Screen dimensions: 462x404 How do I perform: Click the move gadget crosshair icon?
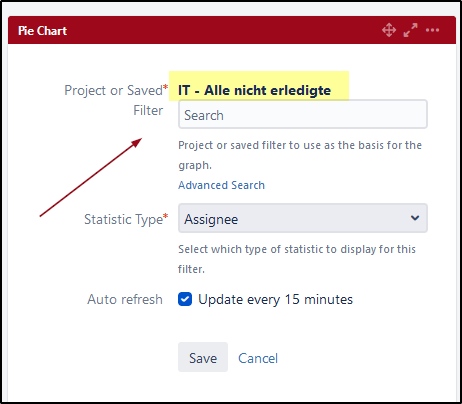(x=389, y=30)
